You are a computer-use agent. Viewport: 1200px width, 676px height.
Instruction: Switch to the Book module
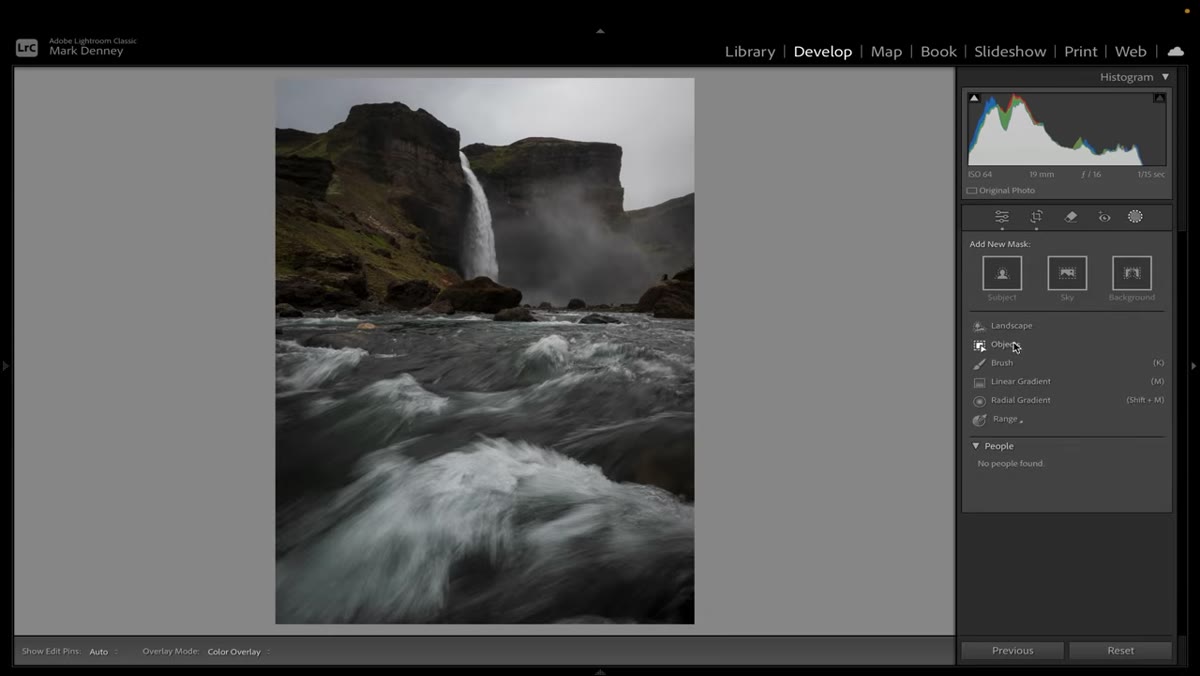coord(938,52)
